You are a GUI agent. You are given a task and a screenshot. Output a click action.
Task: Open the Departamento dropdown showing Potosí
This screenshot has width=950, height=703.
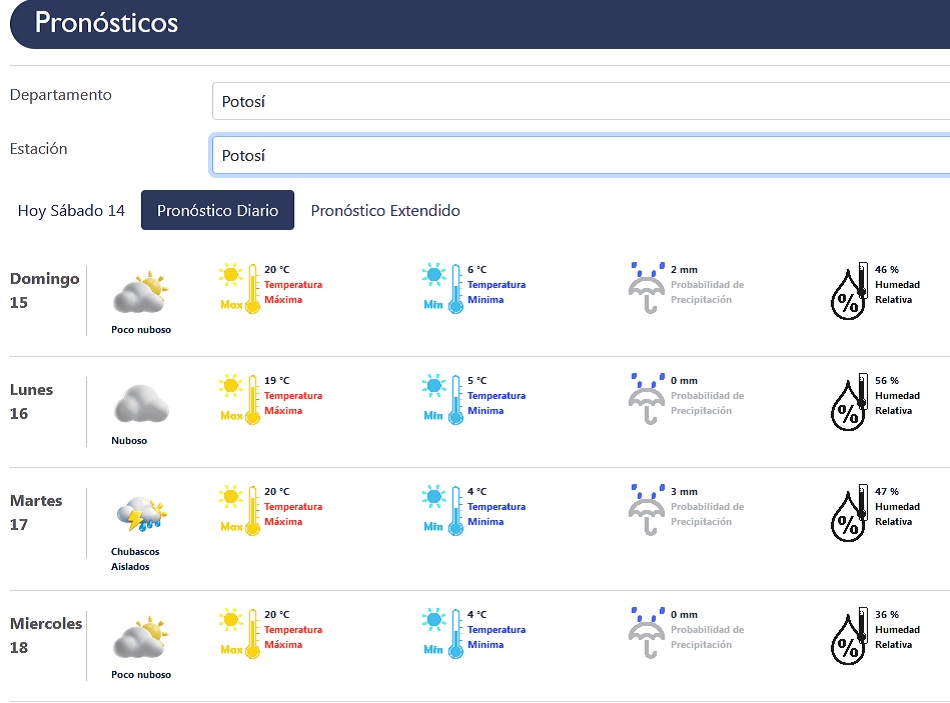click(580, 101)
